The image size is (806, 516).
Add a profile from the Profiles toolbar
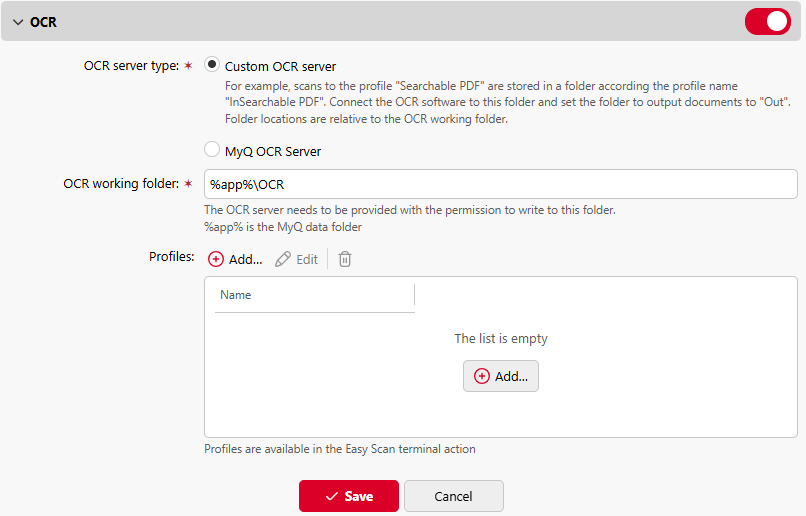235,259
